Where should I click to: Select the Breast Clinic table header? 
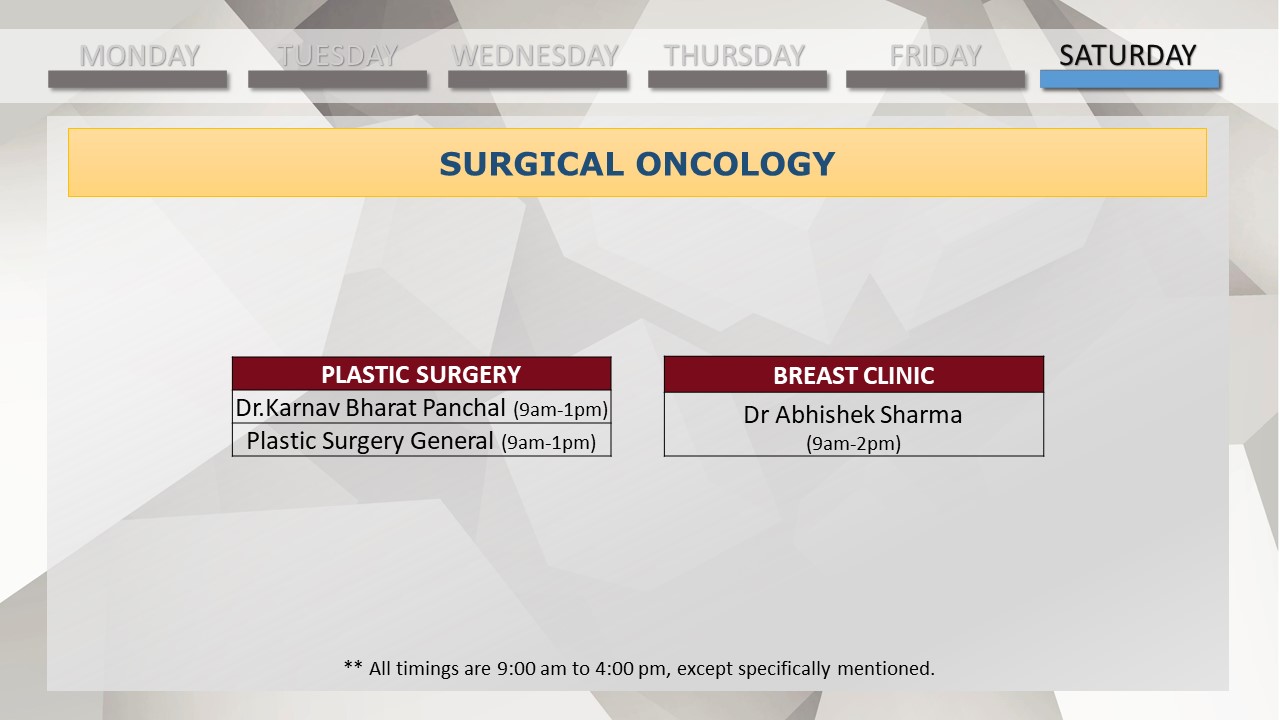854,375
